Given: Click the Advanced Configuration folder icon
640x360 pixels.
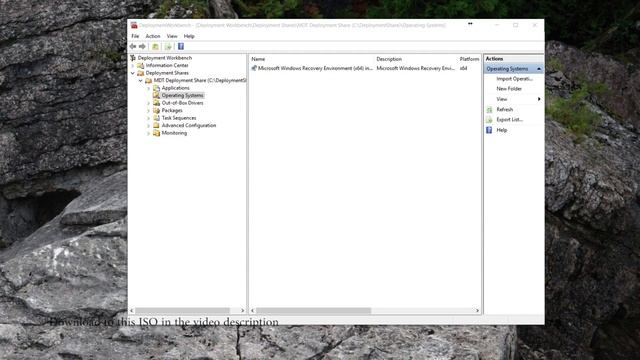Looking at the screenshot, I should pyautogui.click(x=156, y=125).
